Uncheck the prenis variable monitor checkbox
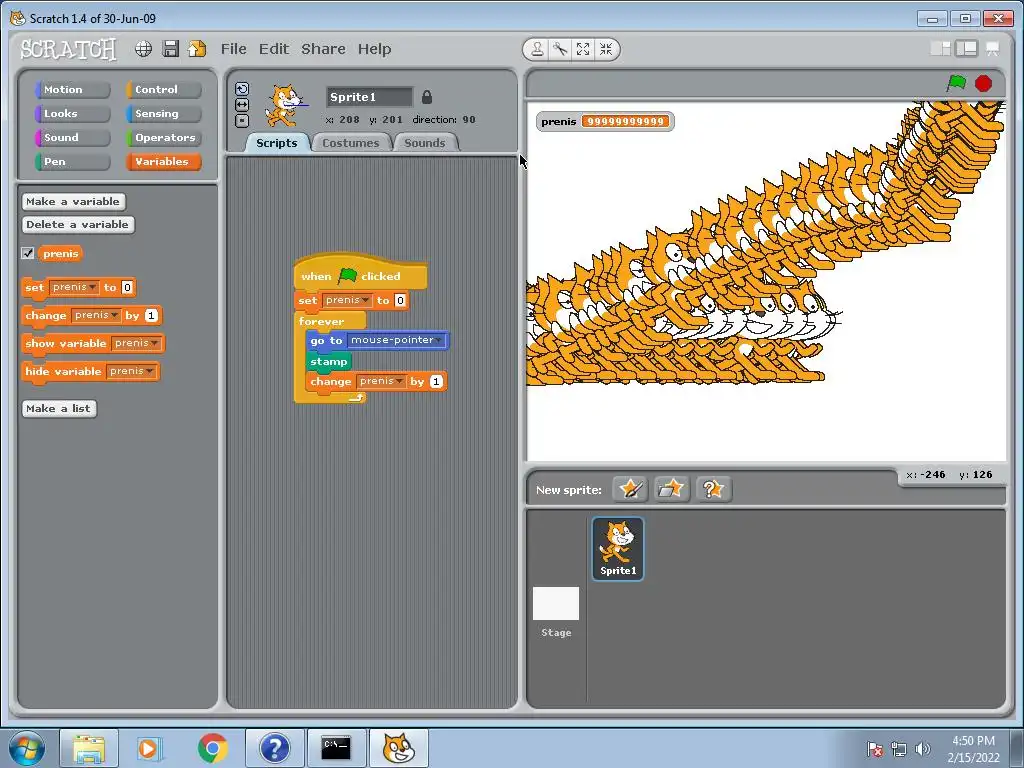The image size is (1024, 768). click(x=28, y=253)
